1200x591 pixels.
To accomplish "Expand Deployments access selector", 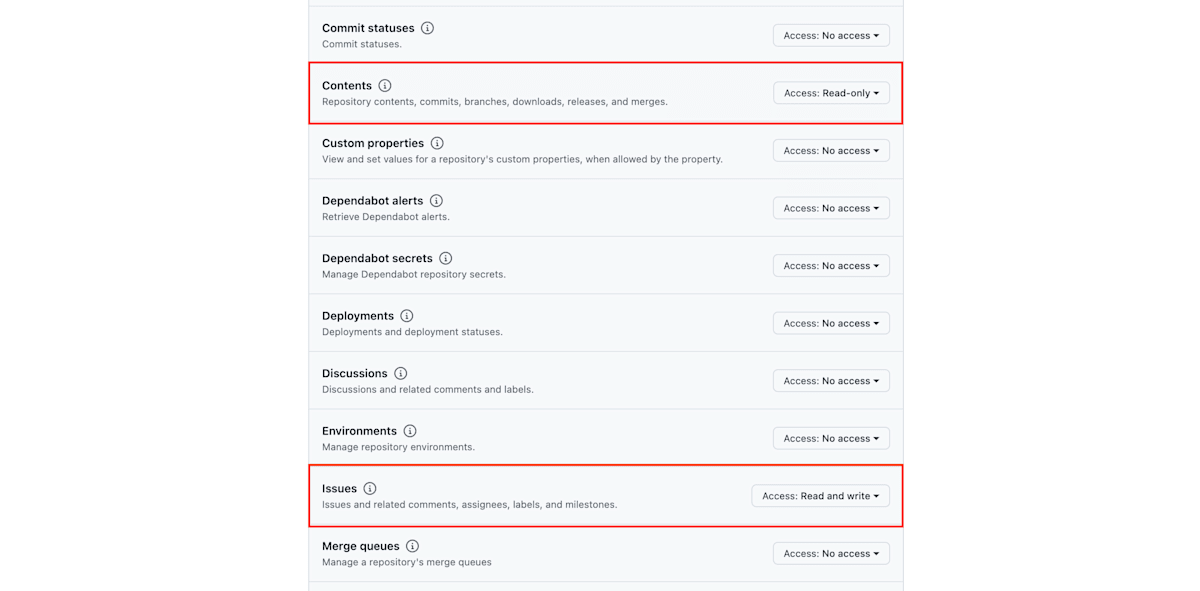I will pos(831,323).
